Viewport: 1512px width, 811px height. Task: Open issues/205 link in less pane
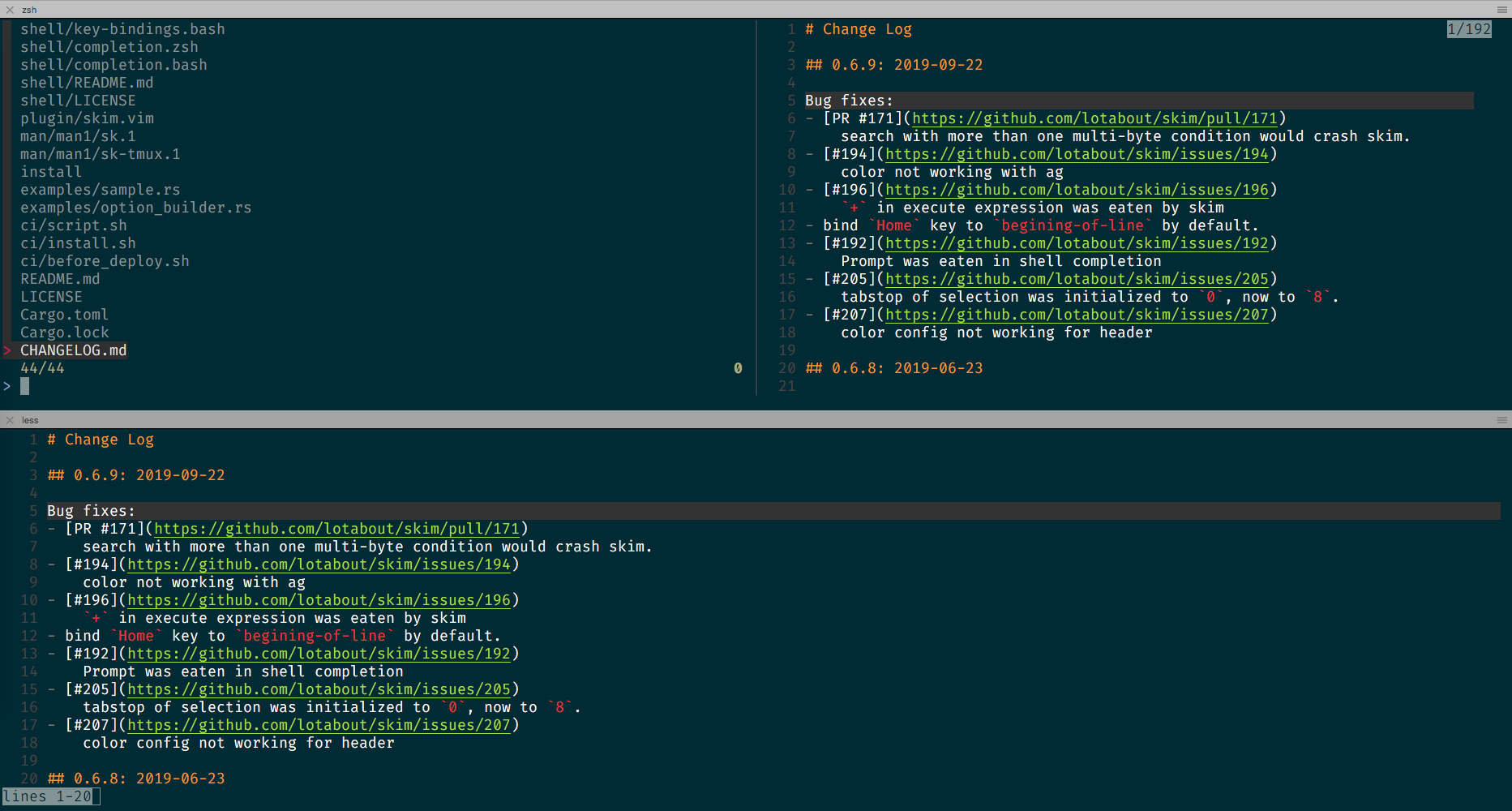319,689
